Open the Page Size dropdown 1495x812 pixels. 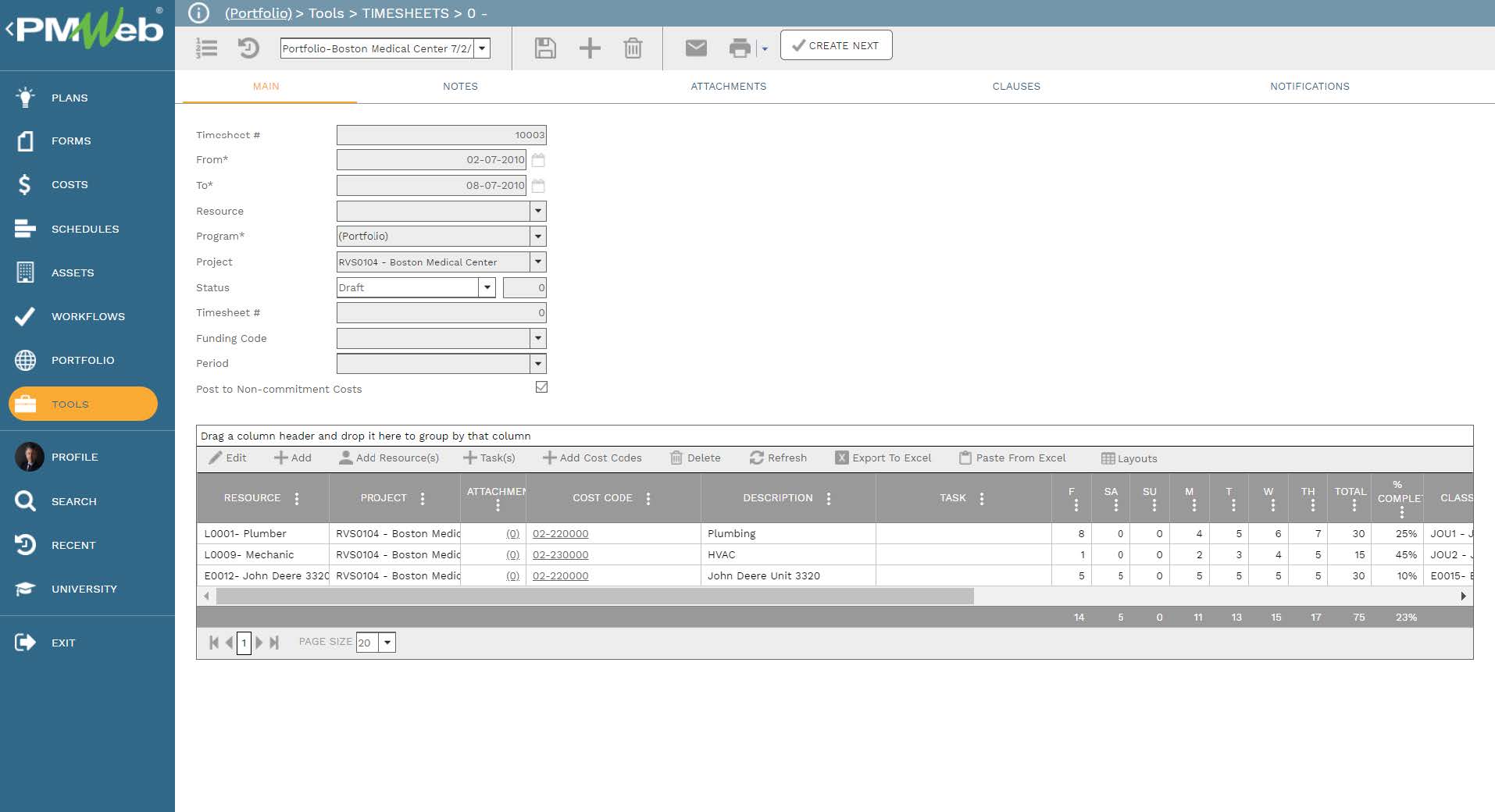coord(387,643)
